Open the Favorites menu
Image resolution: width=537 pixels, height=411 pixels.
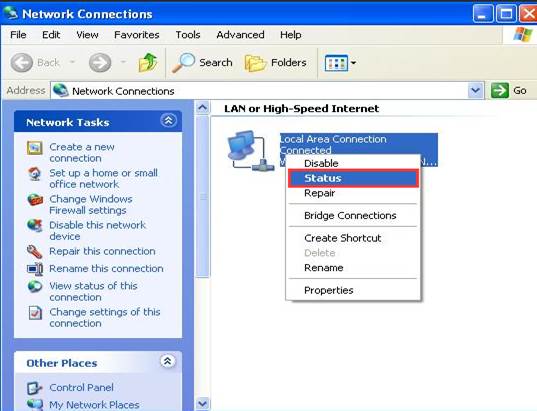(137, 35)
